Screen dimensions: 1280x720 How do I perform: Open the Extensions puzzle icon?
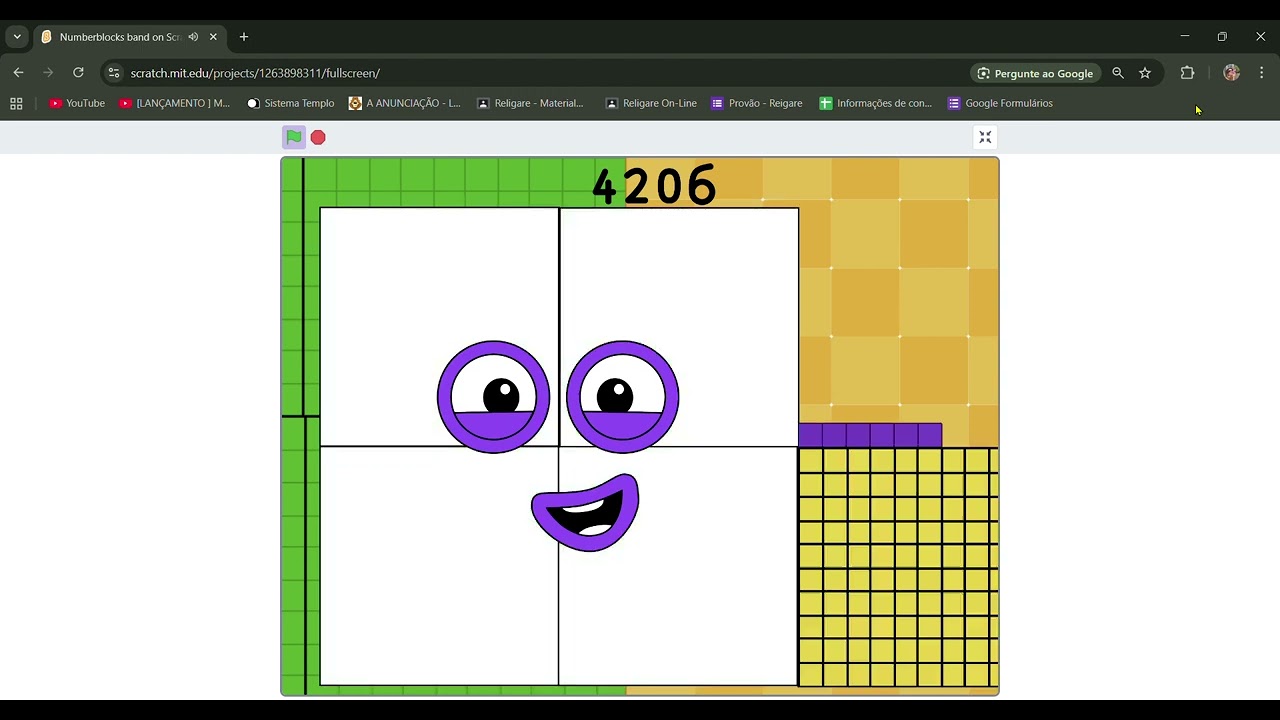tap(1187, 73)
